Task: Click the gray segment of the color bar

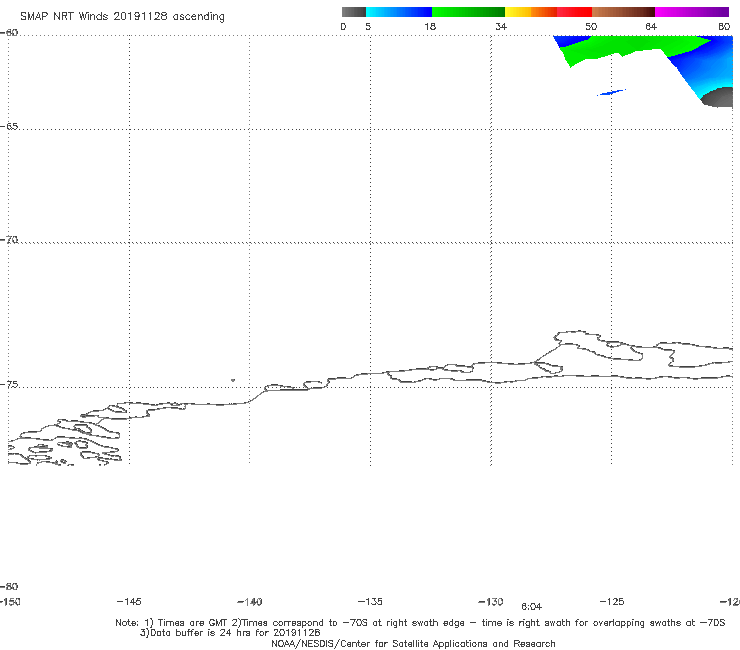Action: pyautogui.click(x=353, y=12)
